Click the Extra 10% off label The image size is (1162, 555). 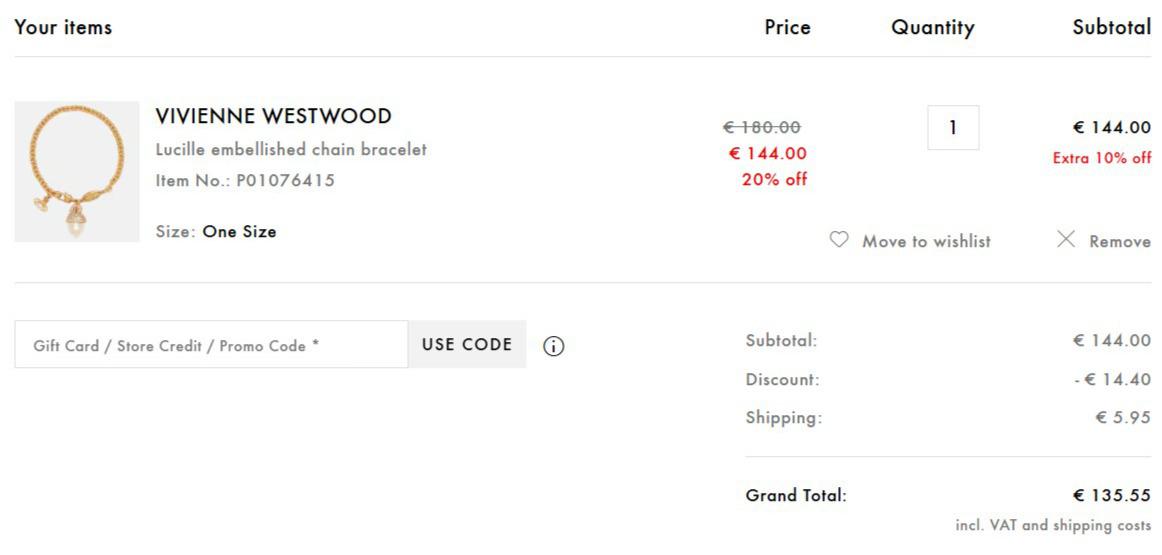(1101, 158)
